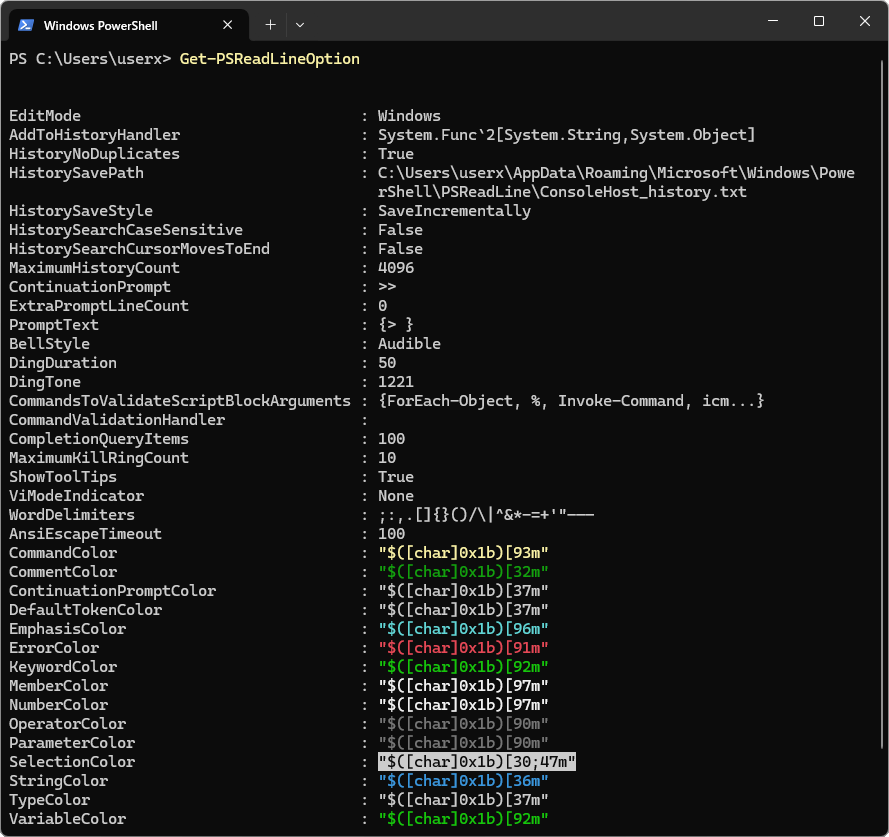Click the highlighted SelectionColor value

tap(476, 762)
